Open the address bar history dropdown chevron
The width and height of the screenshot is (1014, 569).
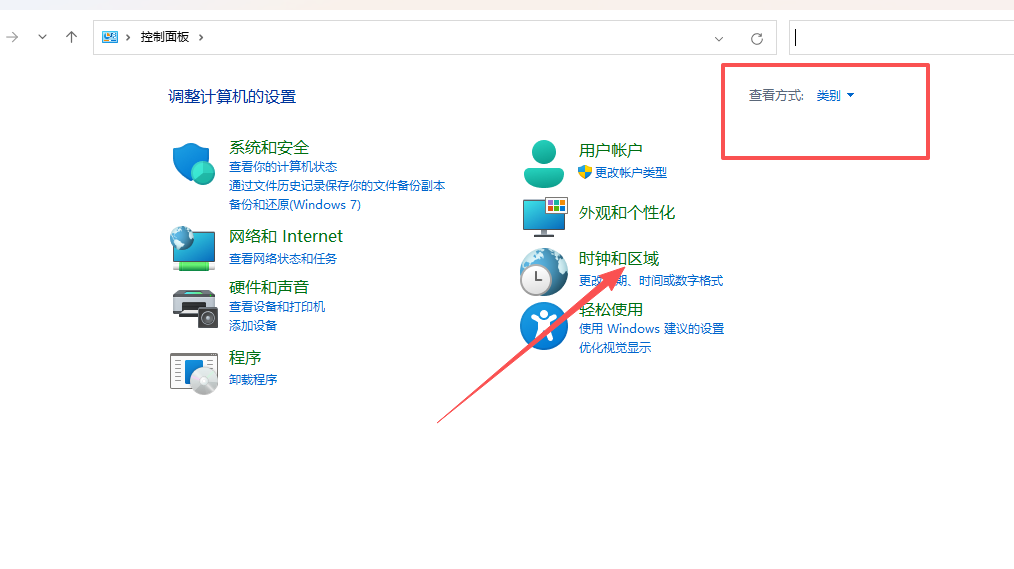point(719,38)
